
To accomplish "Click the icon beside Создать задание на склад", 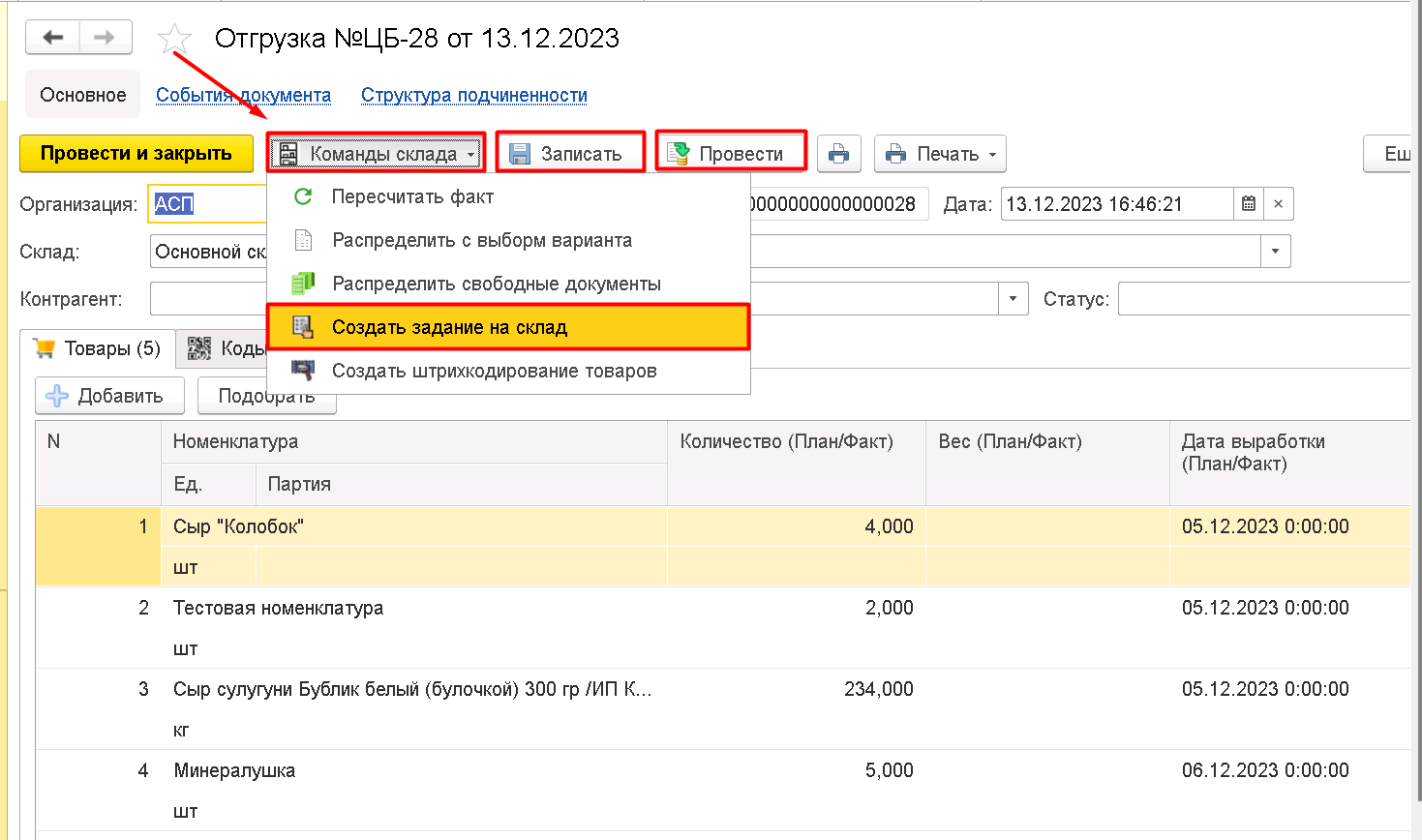I will [303, 327].
